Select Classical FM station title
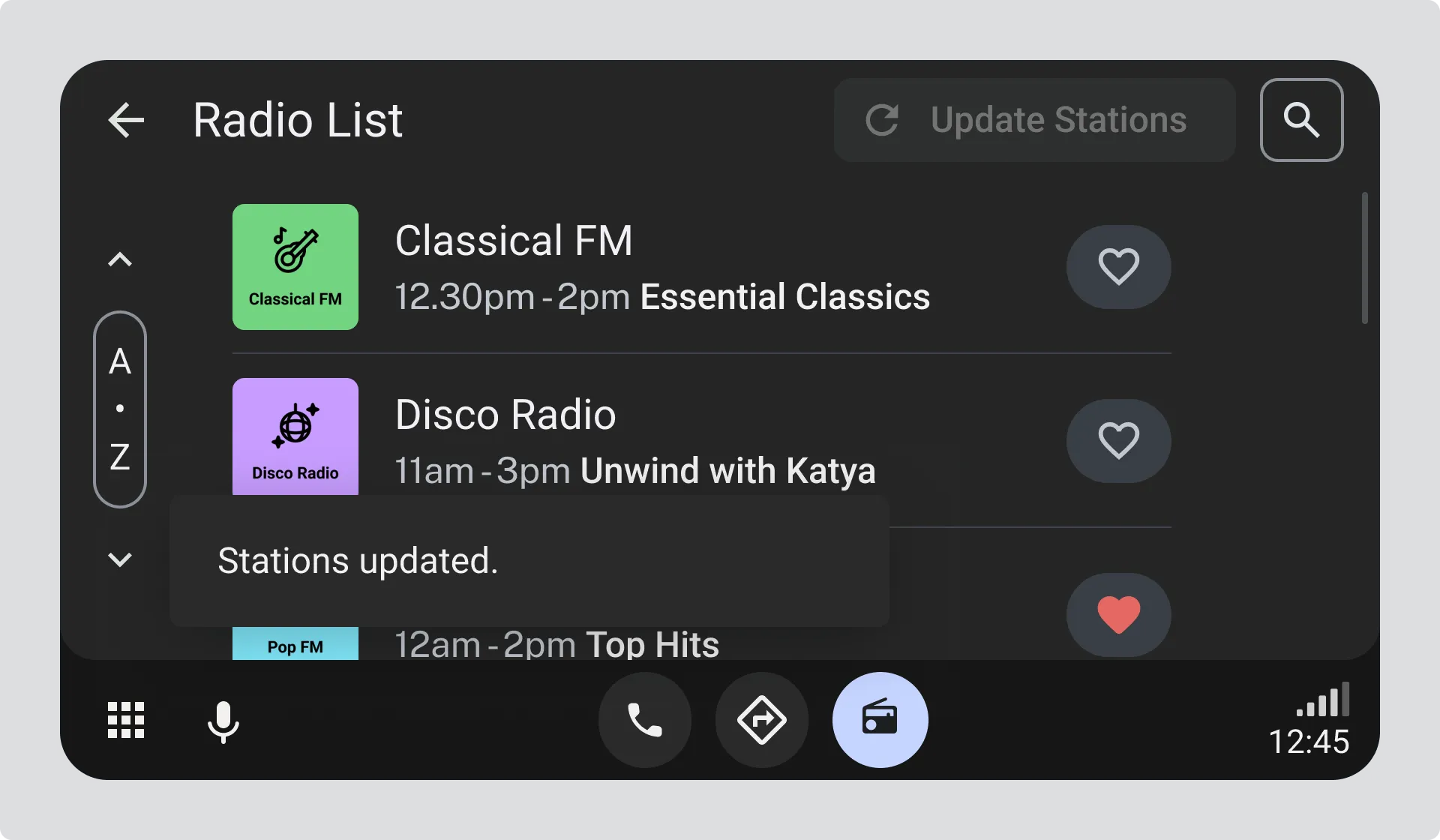This screenshot has width=1440, height=840. [514, 241]
